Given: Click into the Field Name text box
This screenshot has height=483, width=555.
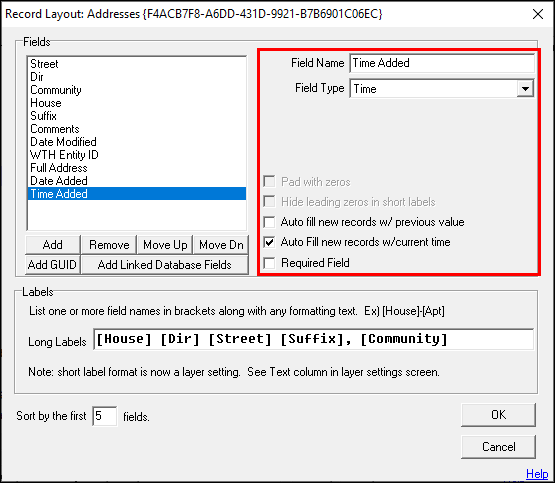Looking at the screenshot, I should click(442, 63).
